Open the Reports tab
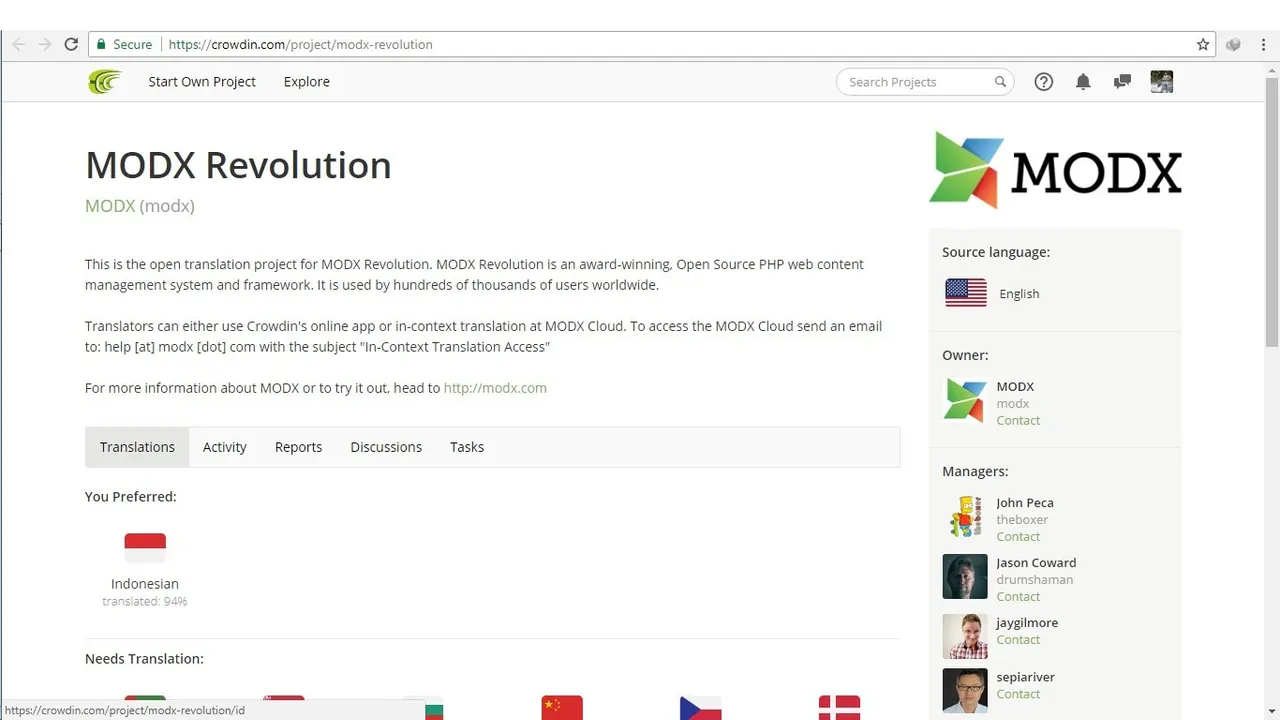Screen dimensions: 1280x720 coord(298,447)
